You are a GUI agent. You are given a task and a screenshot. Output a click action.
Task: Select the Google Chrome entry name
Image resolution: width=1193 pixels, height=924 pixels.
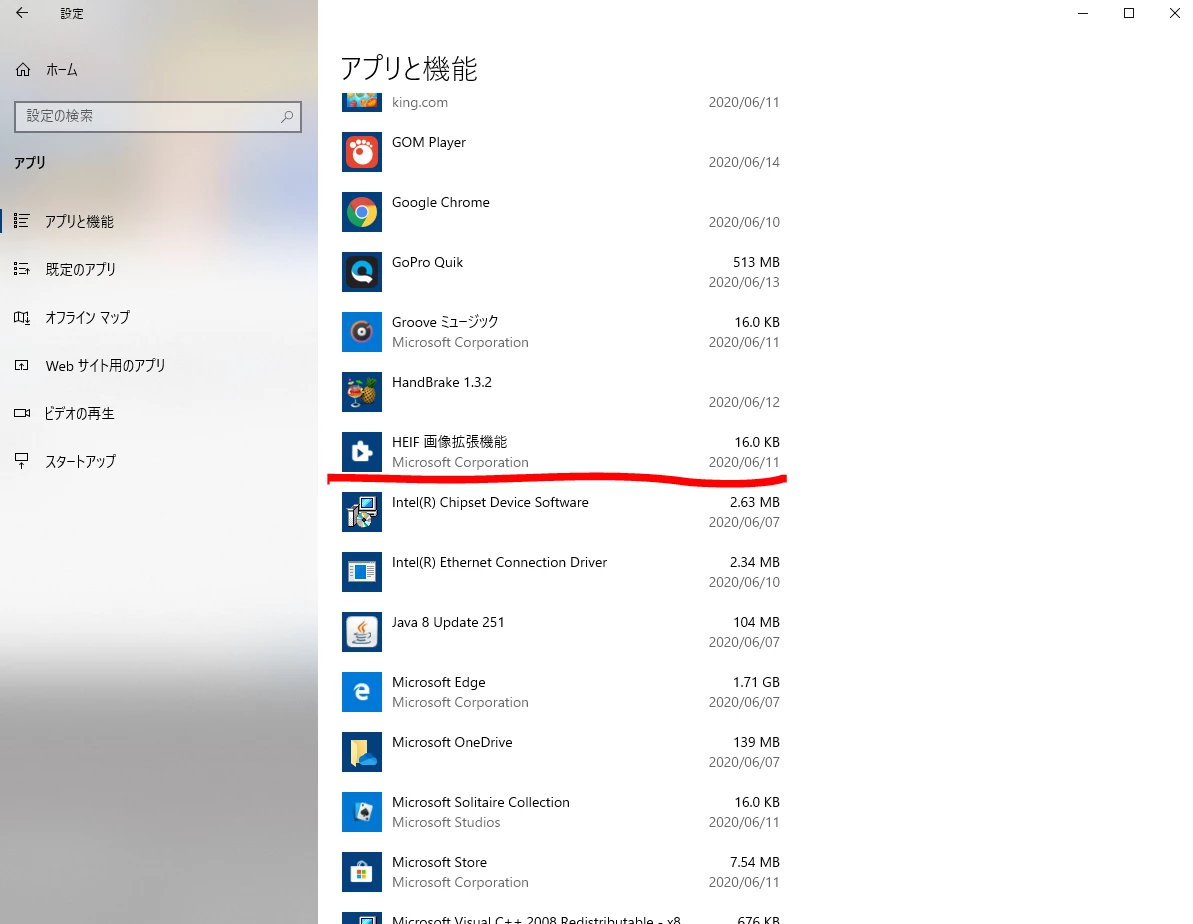coord(441,202)
